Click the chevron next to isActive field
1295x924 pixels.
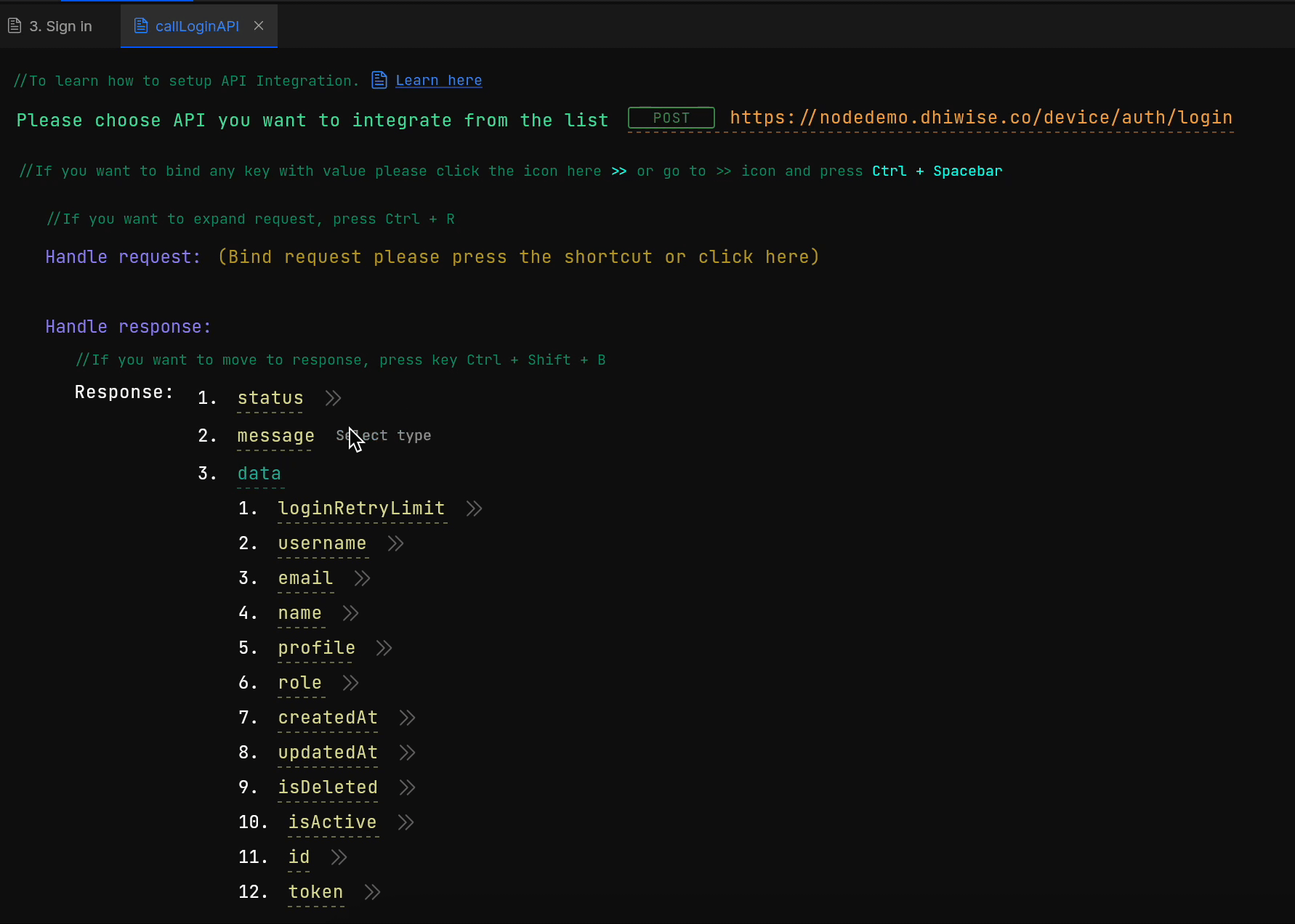pyautogui.click(x=404, y=822)
